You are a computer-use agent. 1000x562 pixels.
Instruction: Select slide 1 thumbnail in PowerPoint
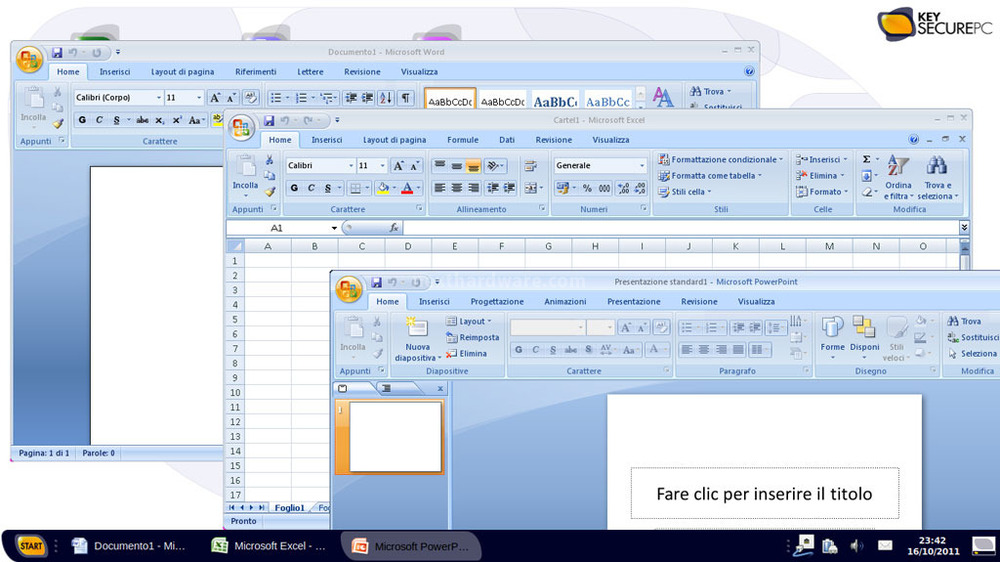point(395,437)
